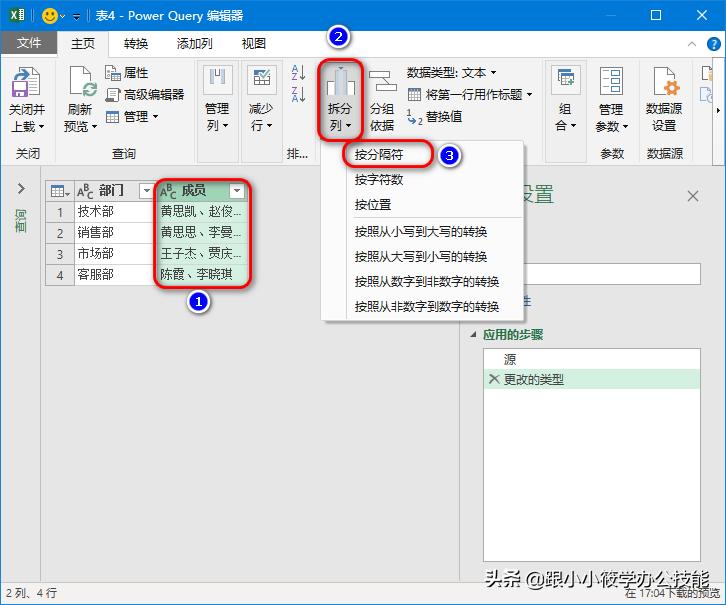This screenshot has width=726, height=605.
Task: Click the Manage Parameters (管理参数) icon
Action: pos(611,81)
